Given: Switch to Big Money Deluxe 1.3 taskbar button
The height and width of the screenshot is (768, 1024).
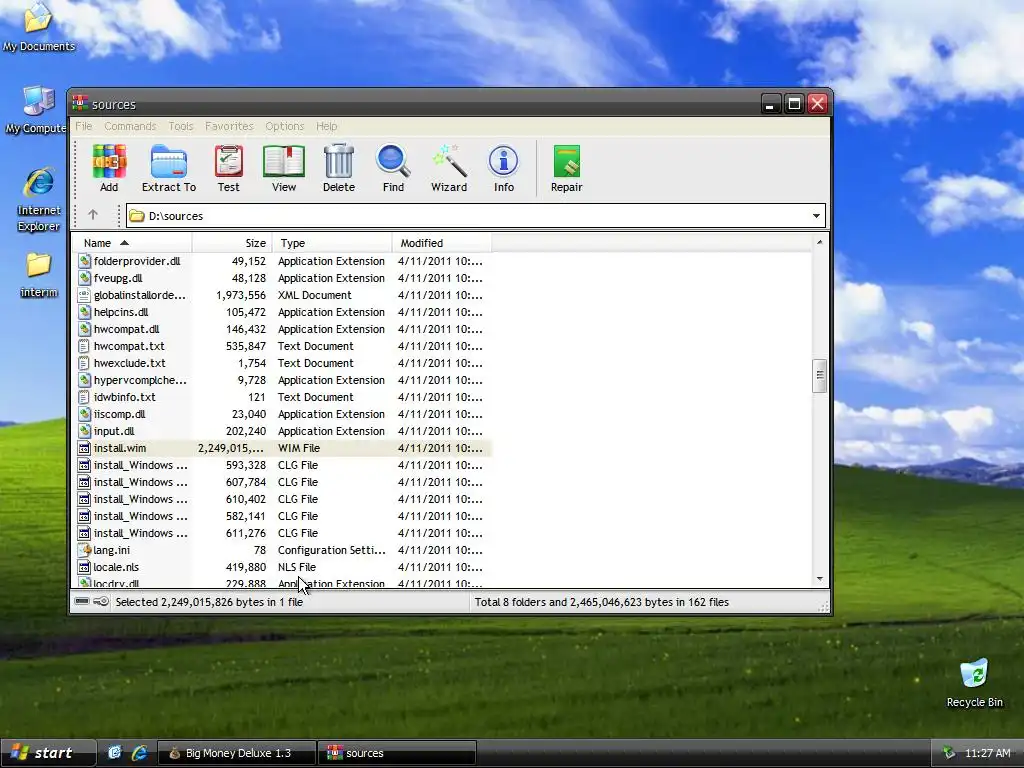Looking at the screenshot, I should coord(236,753).
